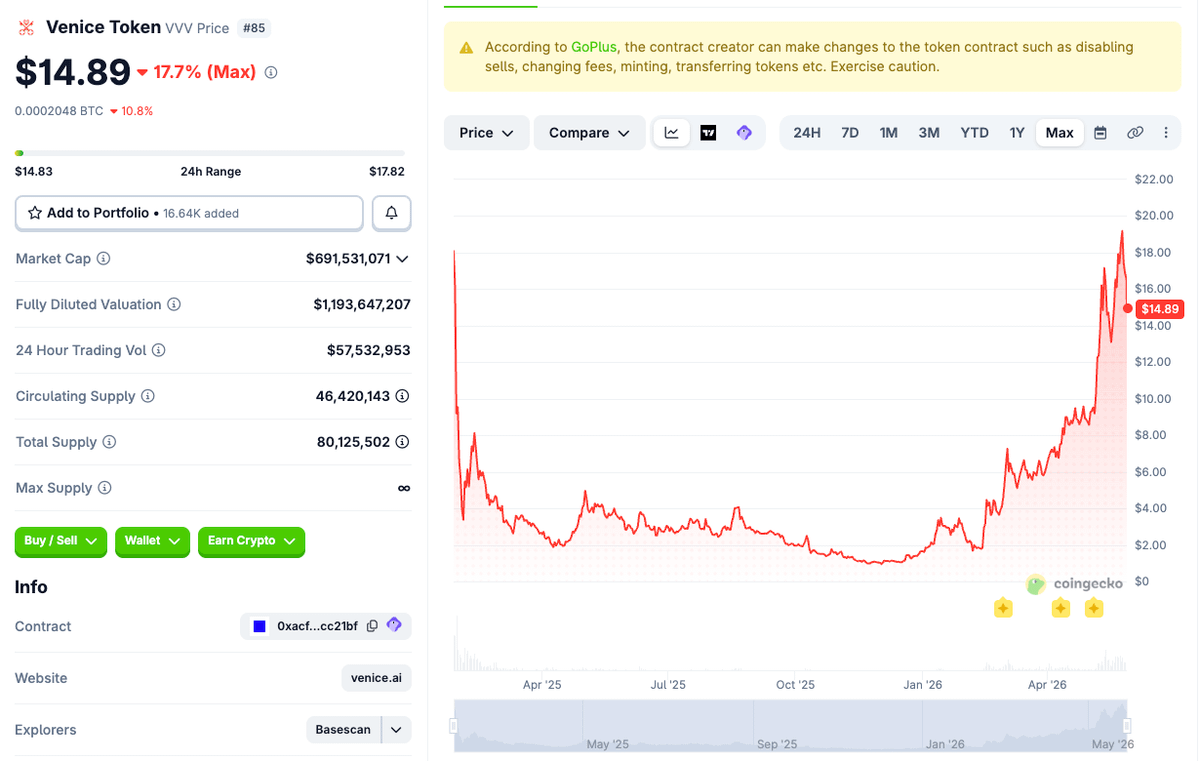
Task: Select the 3M time range
Action: (929, 133)
